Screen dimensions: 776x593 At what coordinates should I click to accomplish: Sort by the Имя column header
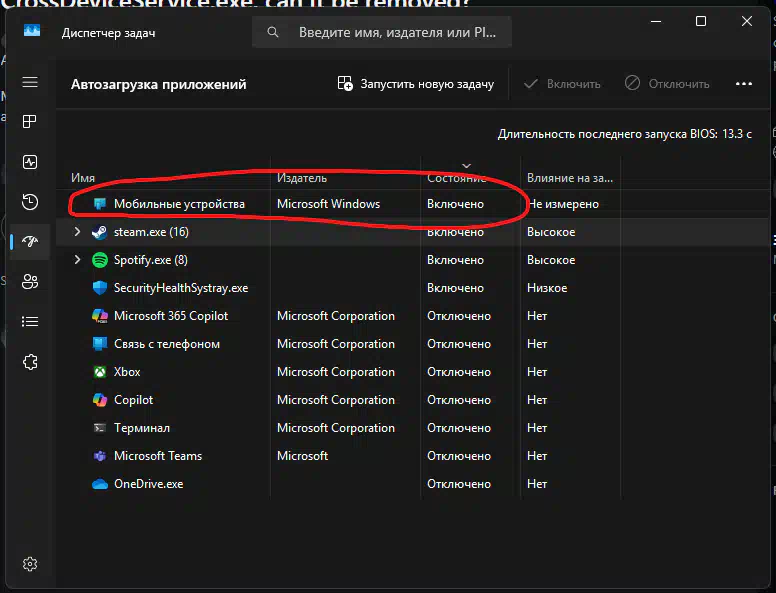click(83, 178)
